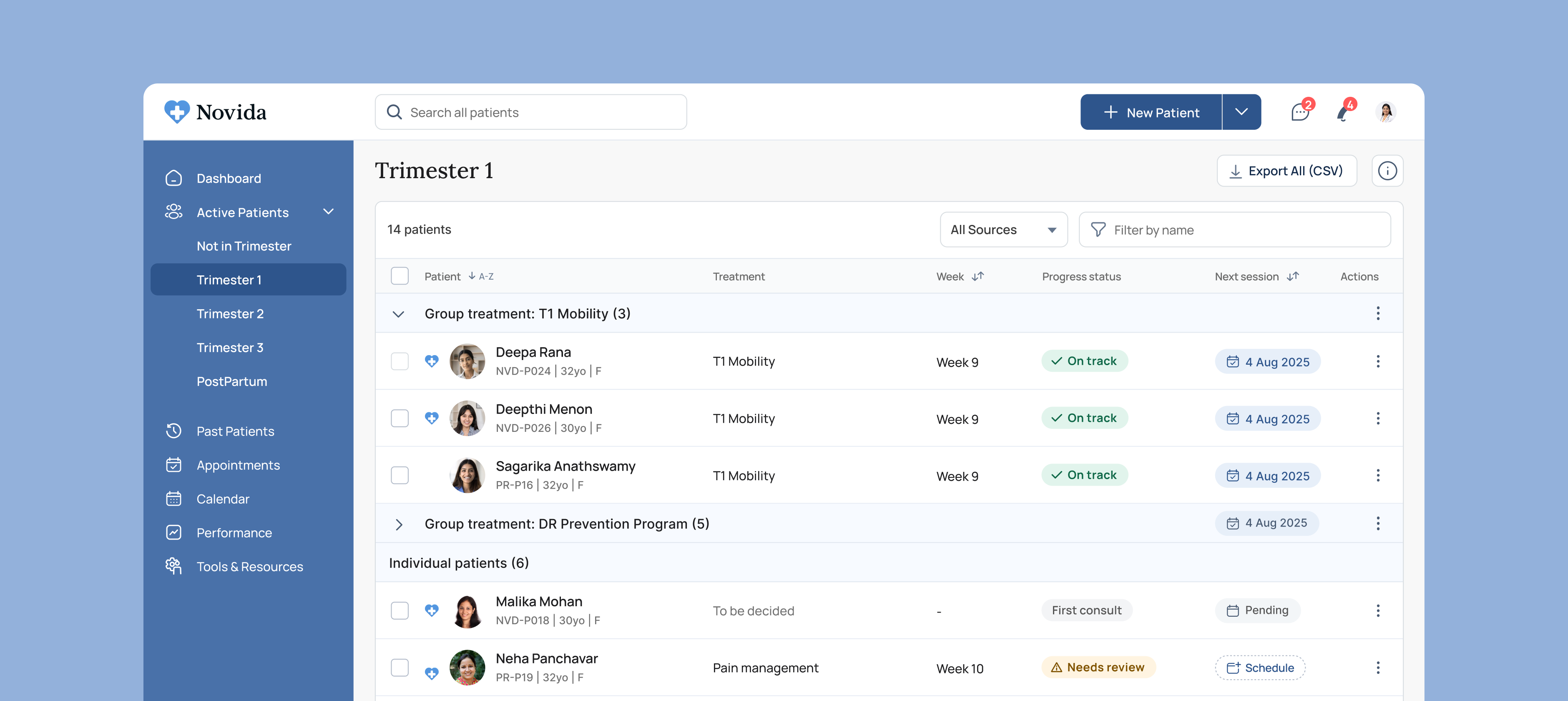Open actions menu for Deepa Rana

point(1377,362)
